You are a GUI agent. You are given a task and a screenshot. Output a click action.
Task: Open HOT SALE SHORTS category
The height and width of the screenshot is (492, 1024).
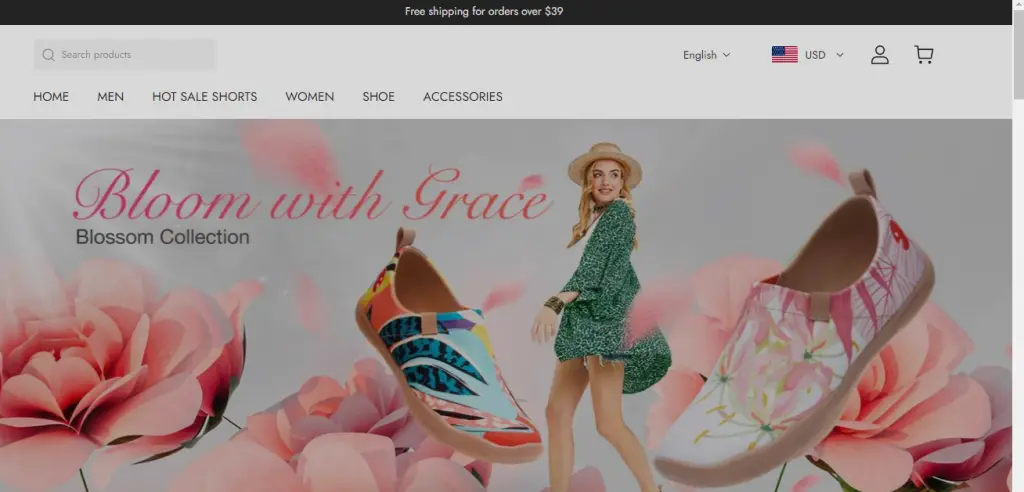coord(204,97)
